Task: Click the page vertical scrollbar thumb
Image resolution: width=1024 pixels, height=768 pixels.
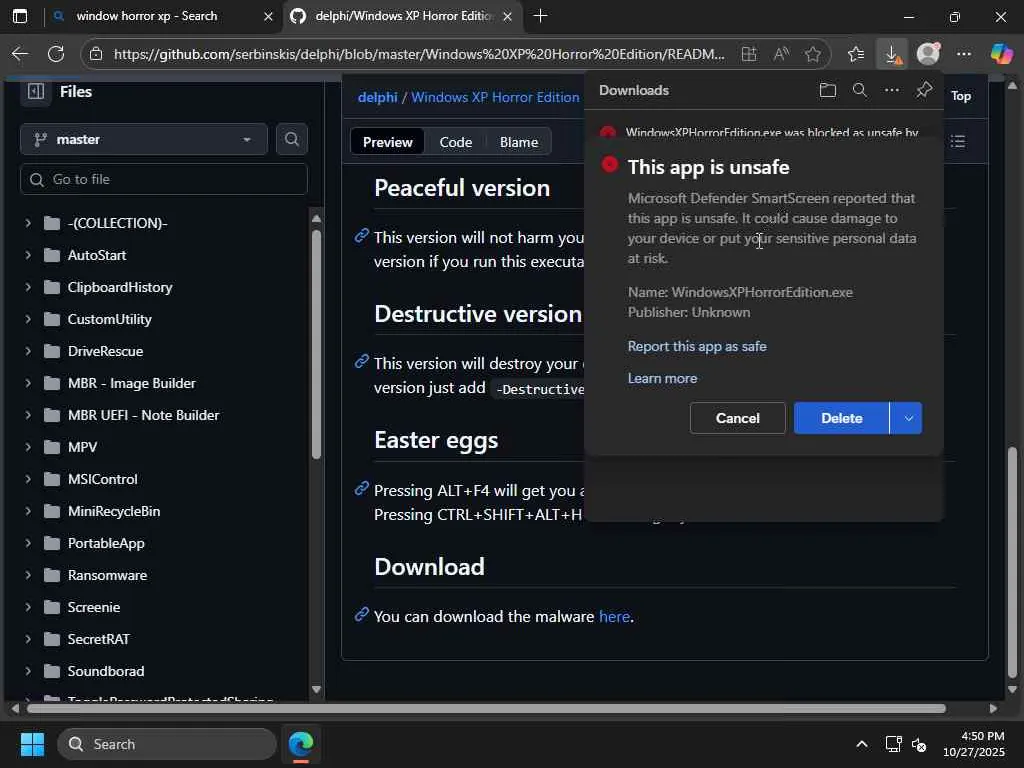Action: click(x=1012, y=562)
